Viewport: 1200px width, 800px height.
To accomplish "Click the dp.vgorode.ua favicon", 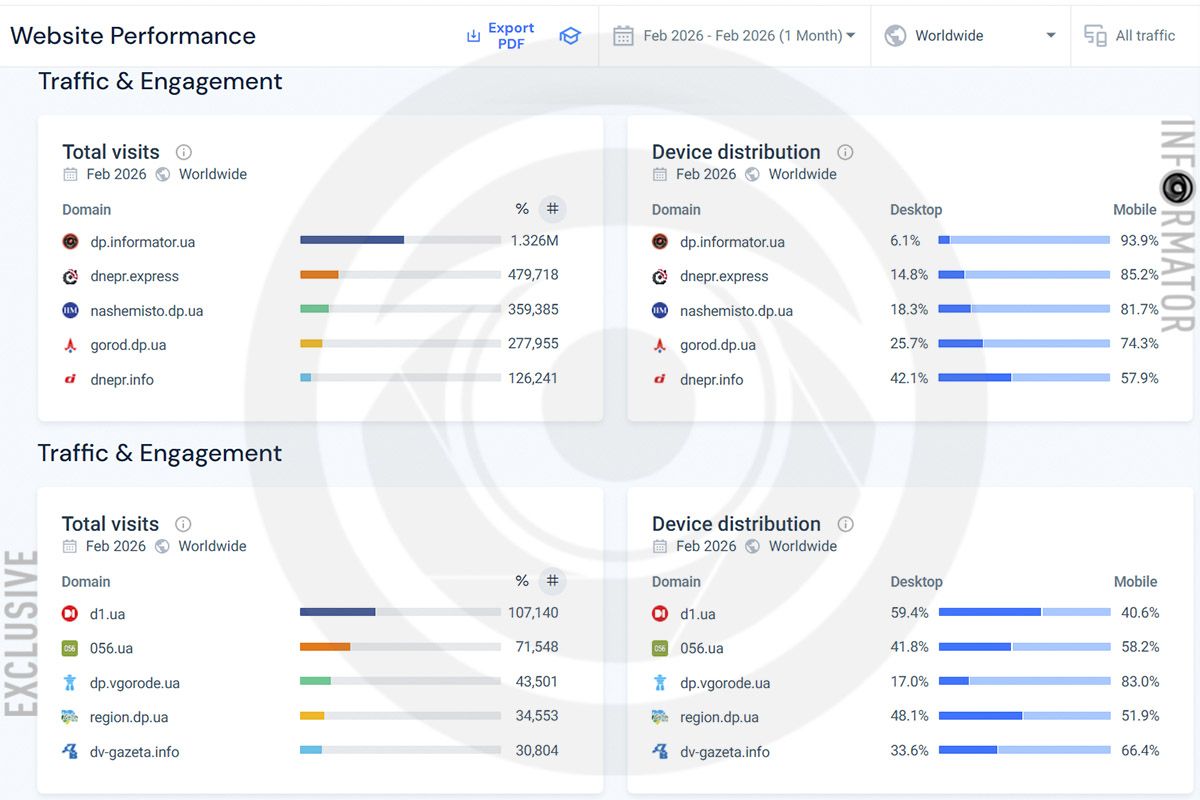I will tap(70, 683).
